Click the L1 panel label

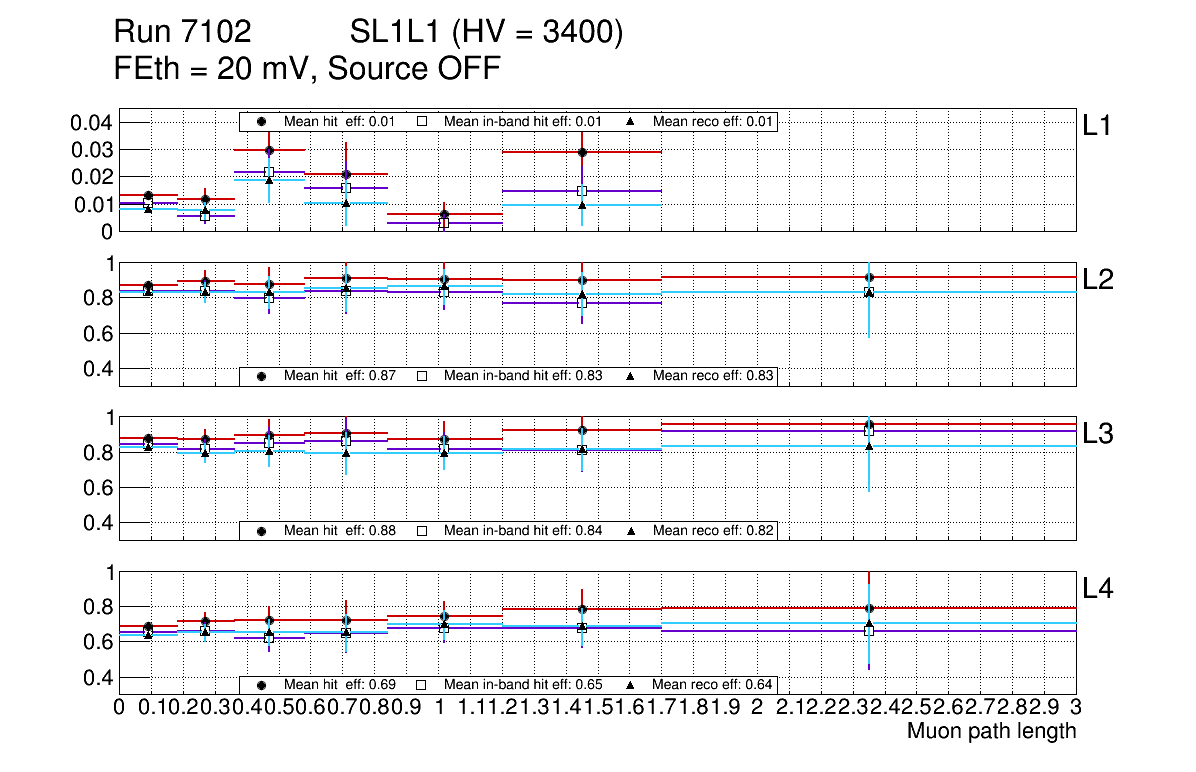tap(1098, 125)
